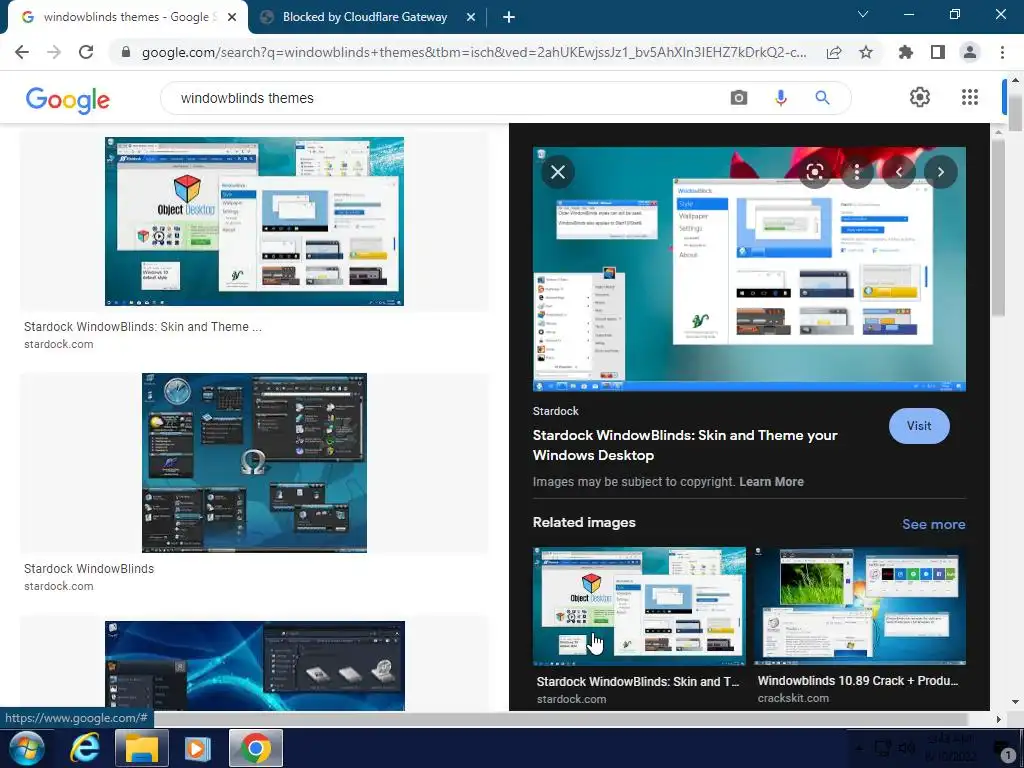Open the Google apps grid
This screenshot has width=1024, height=768.
[970, 97]
